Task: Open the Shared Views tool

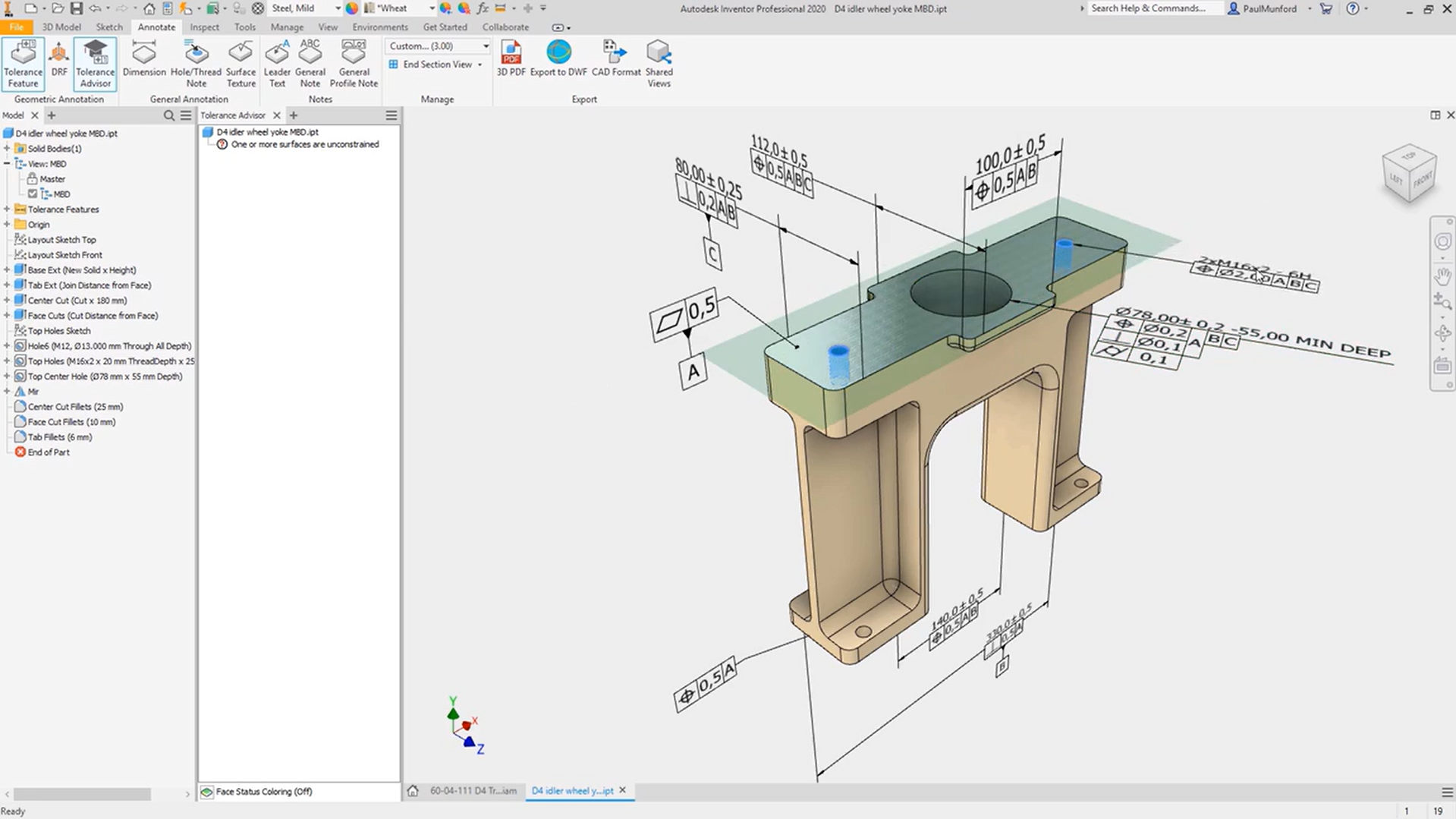Action: tap(659, 65)
